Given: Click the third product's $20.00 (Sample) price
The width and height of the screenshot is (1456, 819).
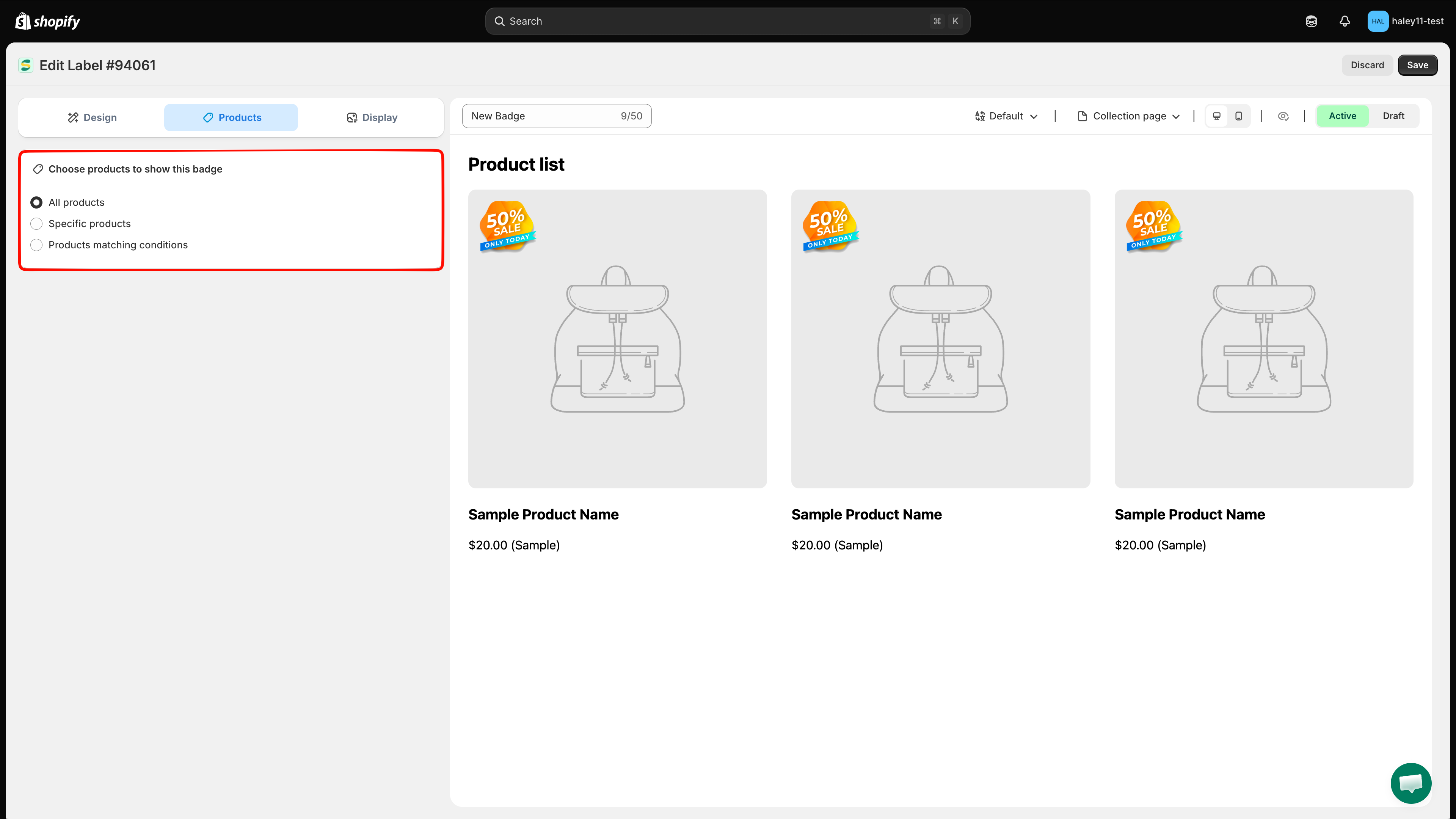Looking at the screenshot, I should (x=1160, y=546).
